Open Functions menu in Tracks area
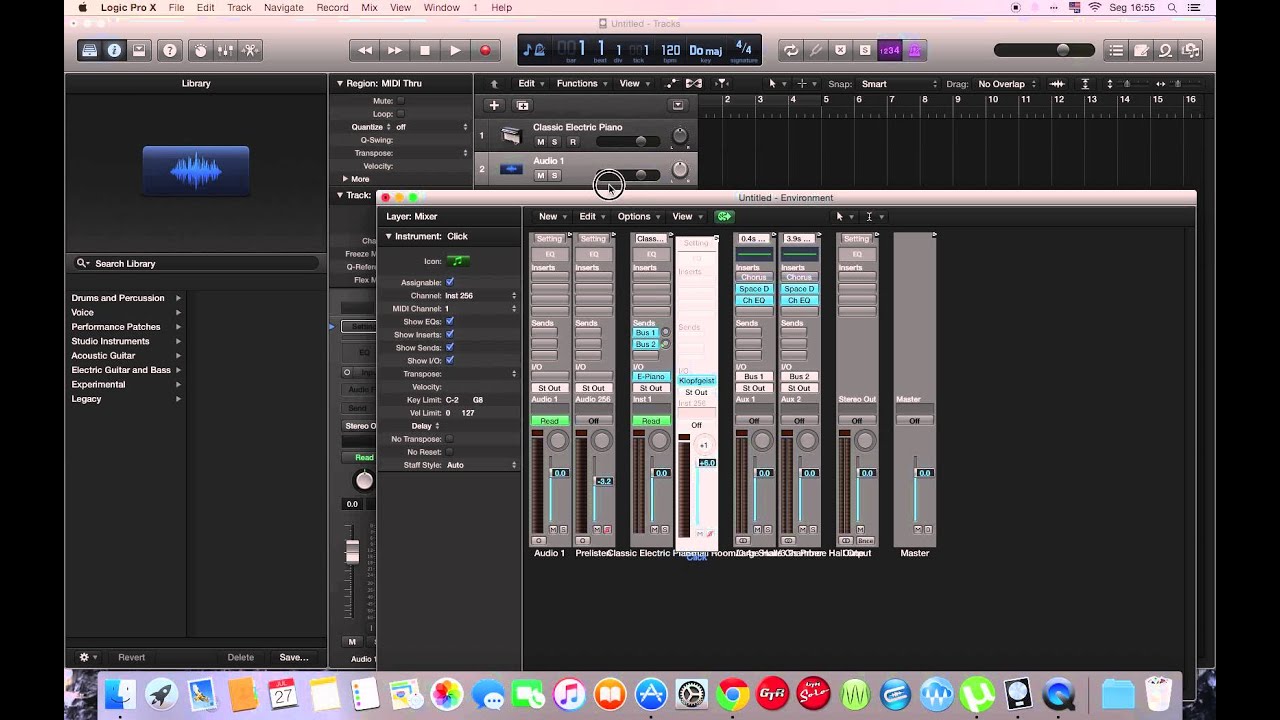The height and width of the screenshot is (720, 1280). pyautogui.click(x=582, y=84)
